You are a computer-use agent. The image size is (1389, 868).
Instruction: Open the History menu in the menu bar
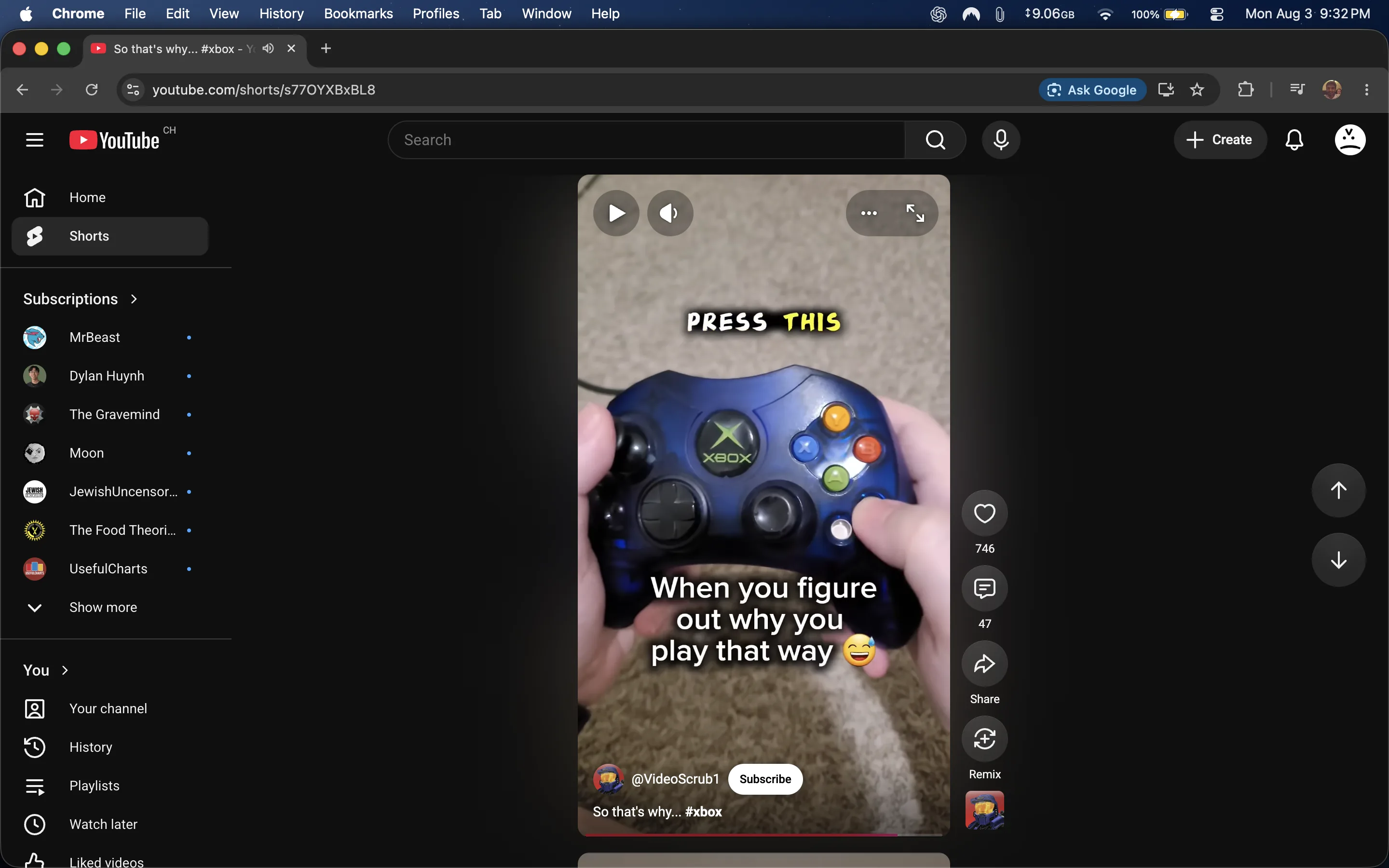[281, 14]
